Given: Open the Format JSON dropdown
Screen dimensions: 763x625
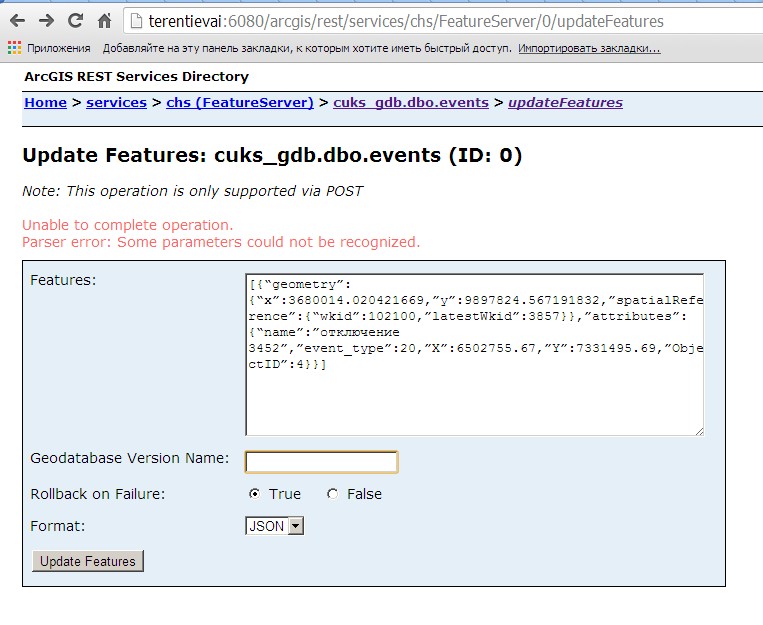Looking at the screenshot, I should pyautogui.click(x=274, y=526).
